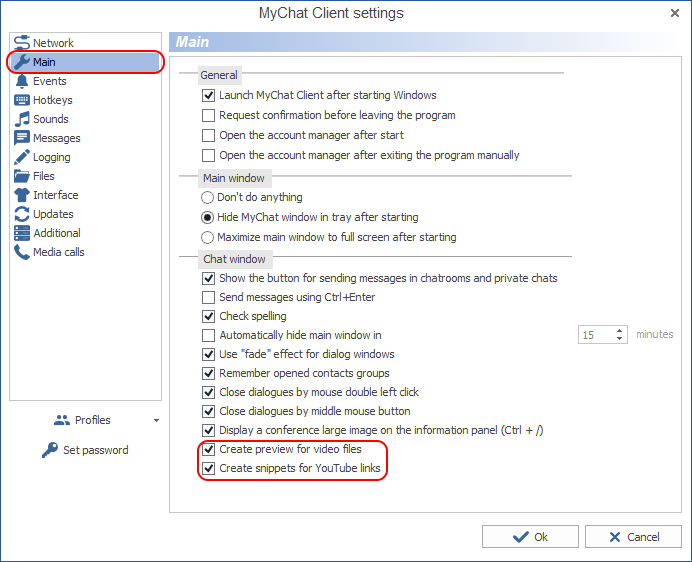Uncheck the Check spelling option
692x562 pixels.
coord(208,316)
